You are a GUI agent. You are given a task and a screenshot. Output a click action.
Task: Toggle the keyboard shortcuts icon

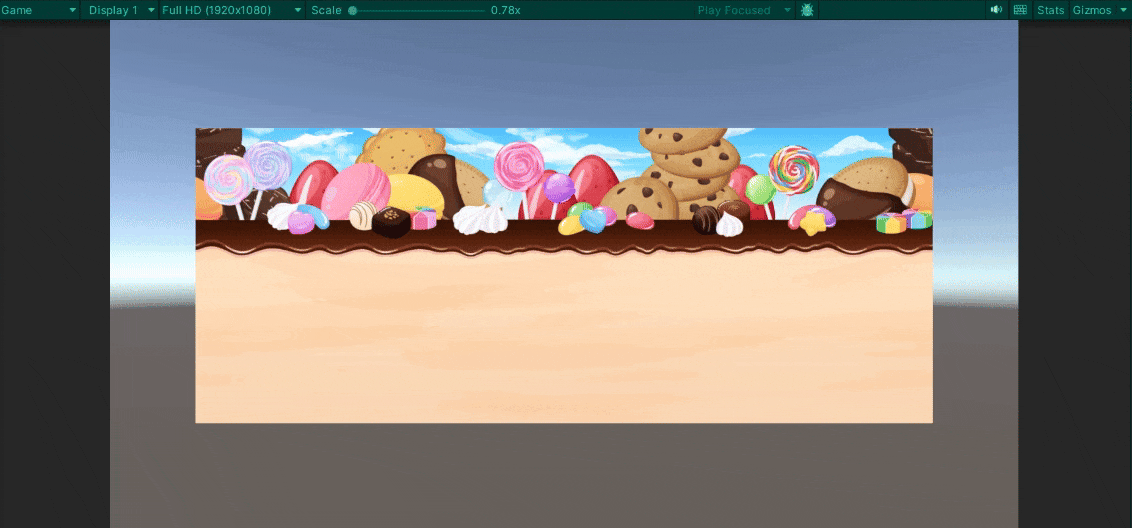[1020, 10]
